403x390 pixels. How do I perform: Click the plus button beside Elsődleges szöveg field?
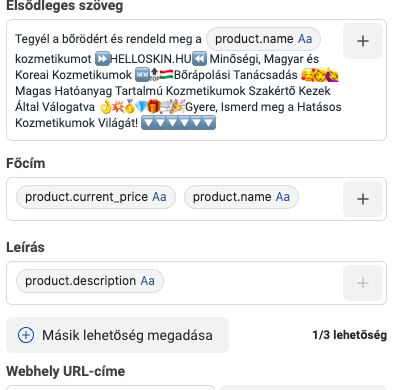click(363, 41)
